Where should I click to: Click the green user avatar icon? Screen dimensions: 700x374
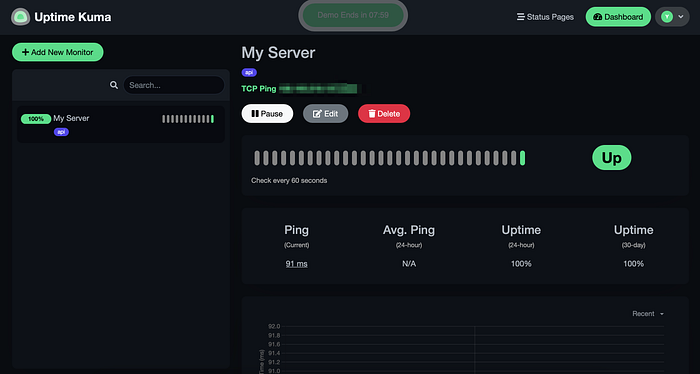click(x=667, y=17)
